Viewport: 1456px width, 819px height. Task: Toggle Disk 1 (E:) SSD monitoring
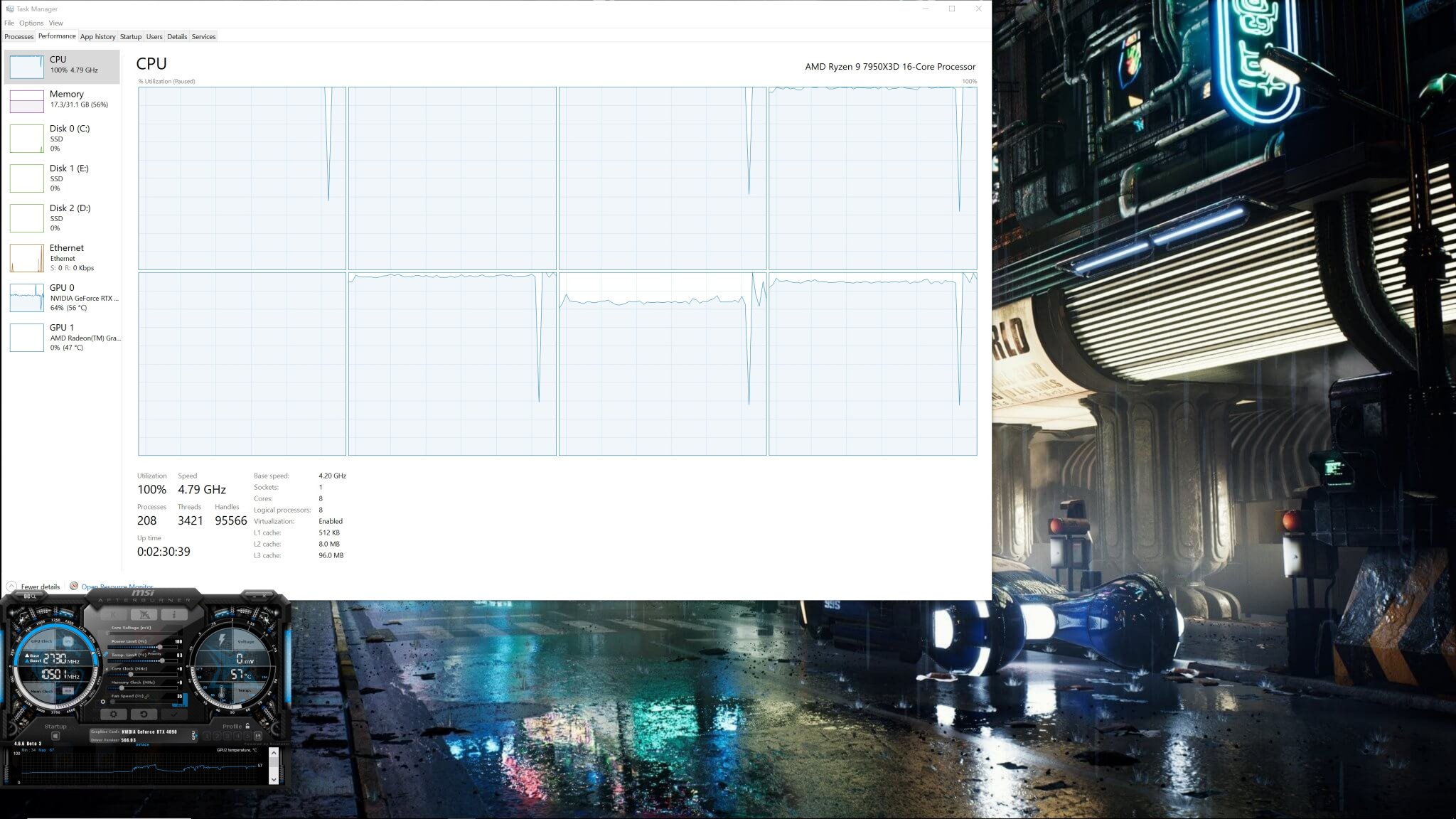coord(64,177)
